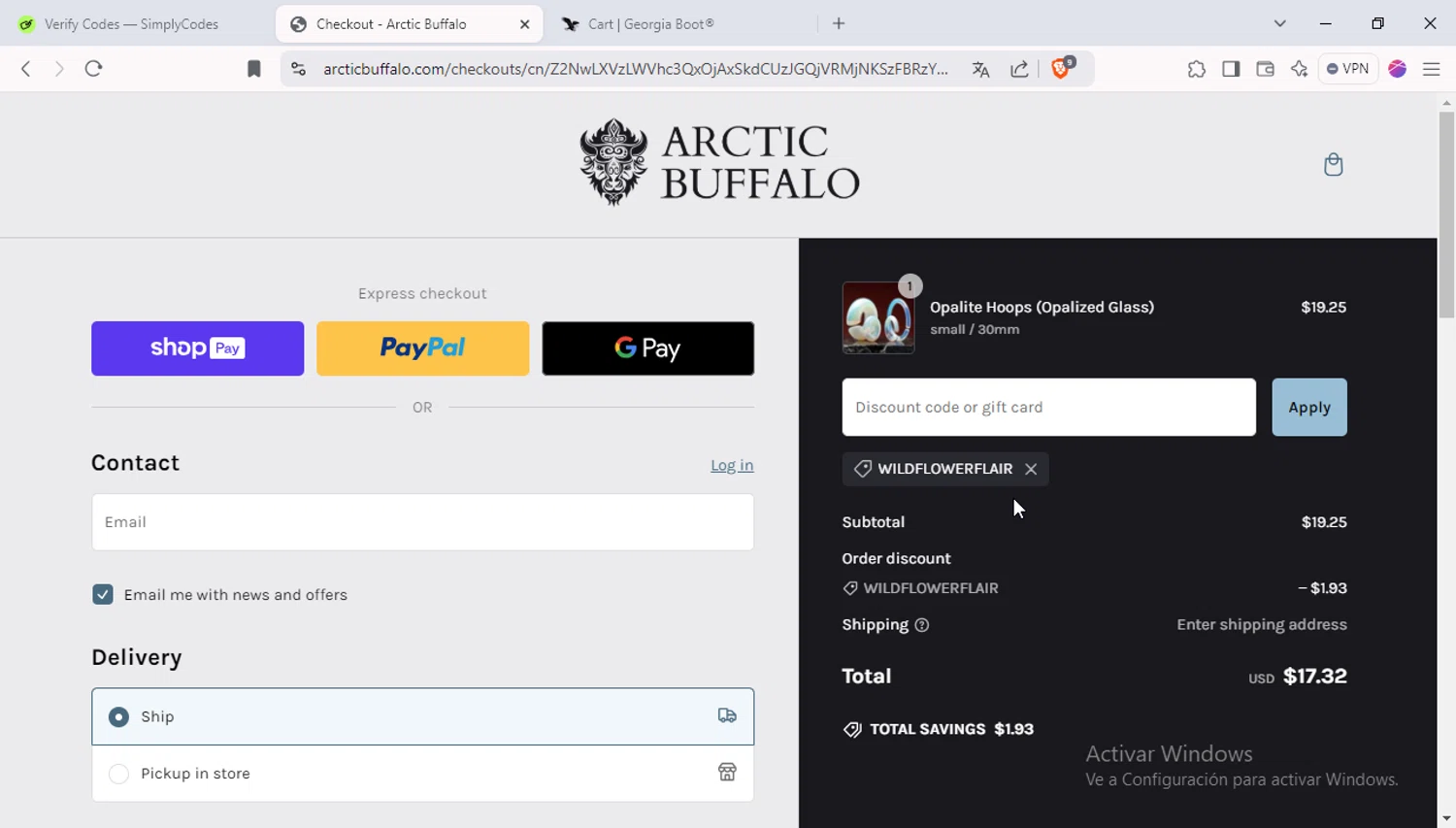The image size is (1456, 828).
Task: Pay with PayPal button
Action: pyautogui.click(x=422, y=348)
